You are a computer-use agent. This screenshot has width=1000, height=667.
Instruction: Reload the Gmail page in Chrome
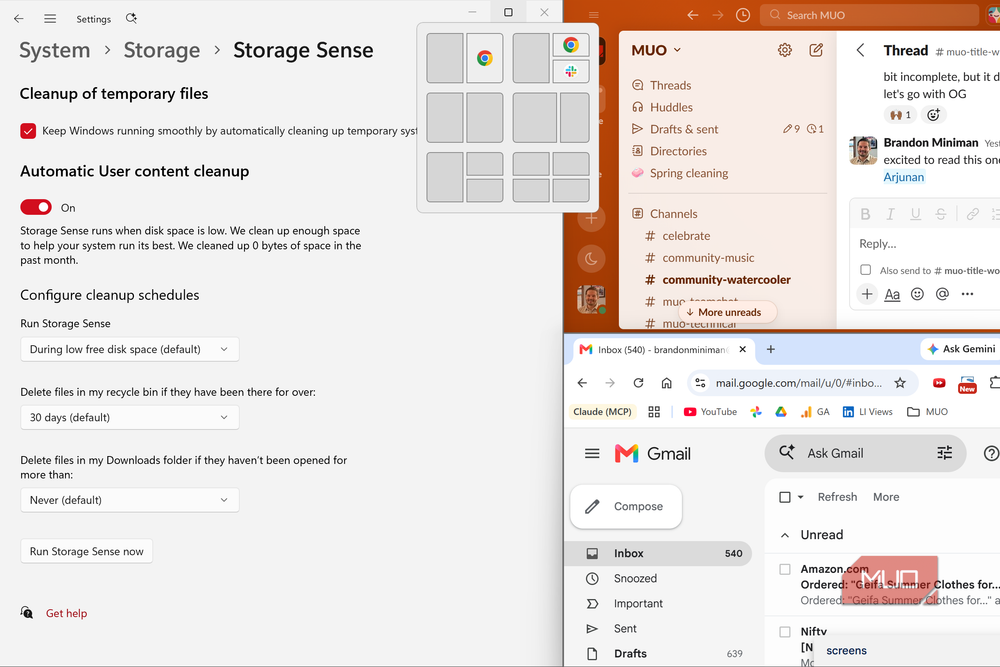pos(638,383)
